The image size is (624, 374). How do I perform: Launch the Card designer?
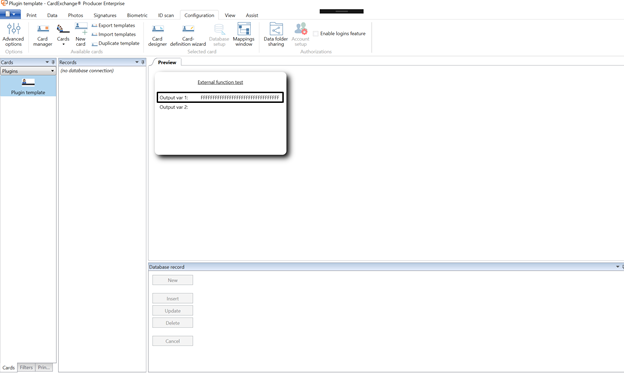click(x=157, y=35)
